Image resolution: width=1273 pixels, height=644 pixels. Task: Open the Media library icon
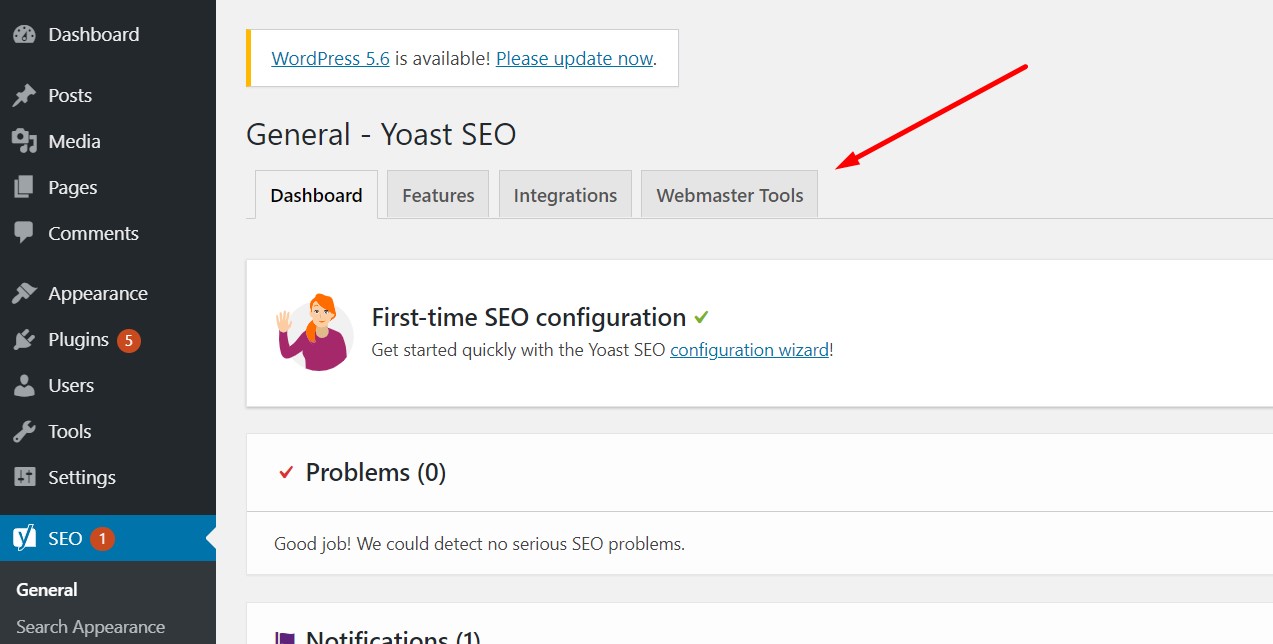(x=25, y=141)
